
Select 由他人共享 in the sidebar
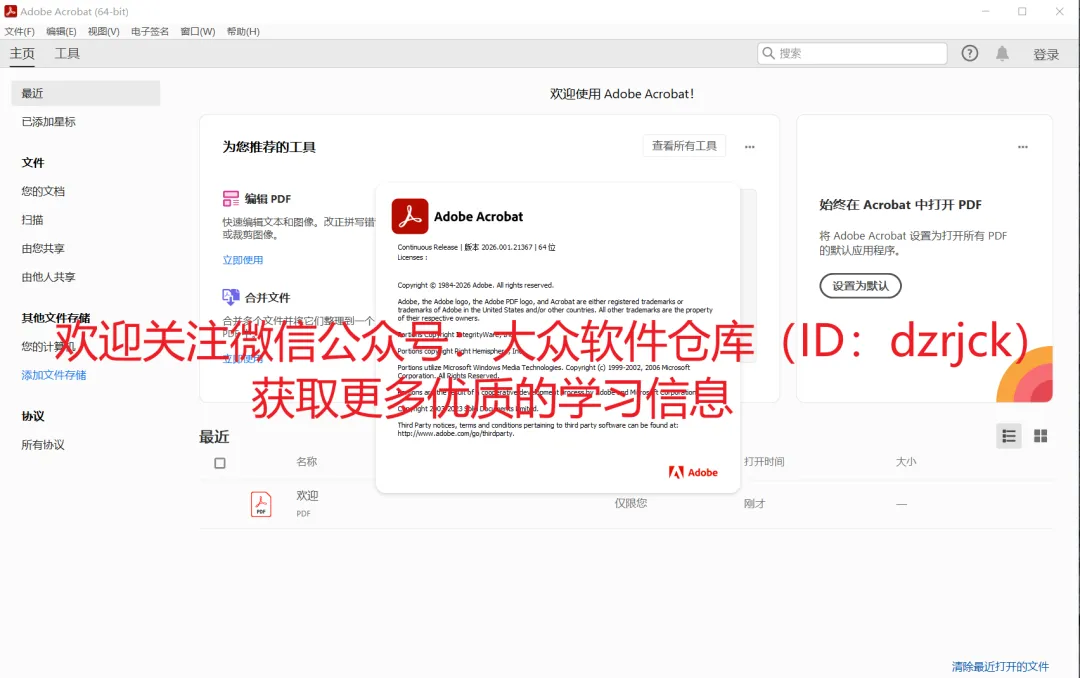pyautogui.click(x=48, y=277)
